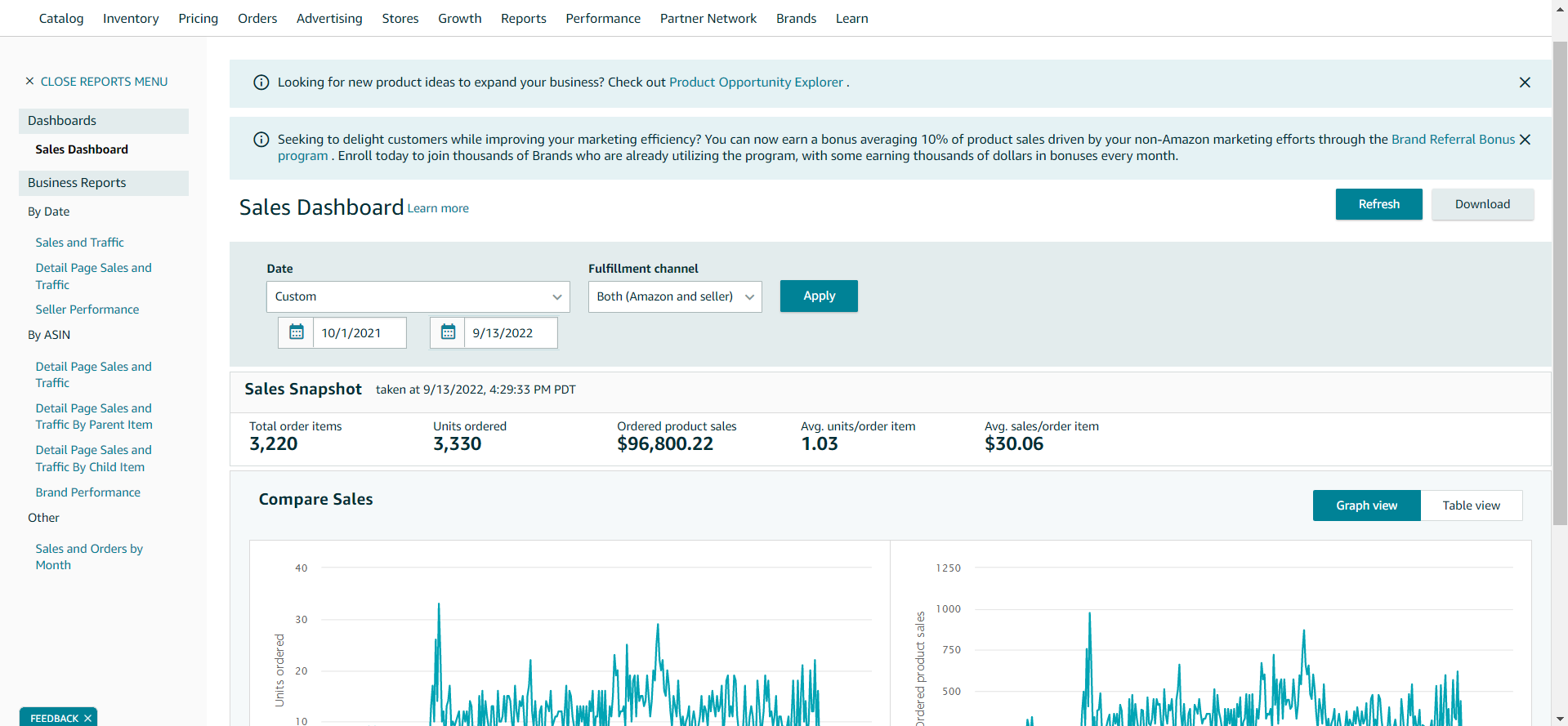
Task: Open Seller Performance report
Action: [87, 310]
